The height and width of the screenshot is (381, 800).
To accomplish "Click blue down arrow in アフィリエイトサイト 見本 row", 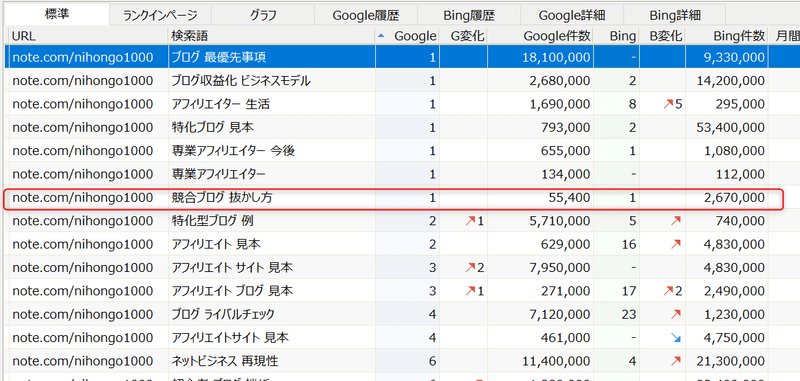I will [676, 339].
